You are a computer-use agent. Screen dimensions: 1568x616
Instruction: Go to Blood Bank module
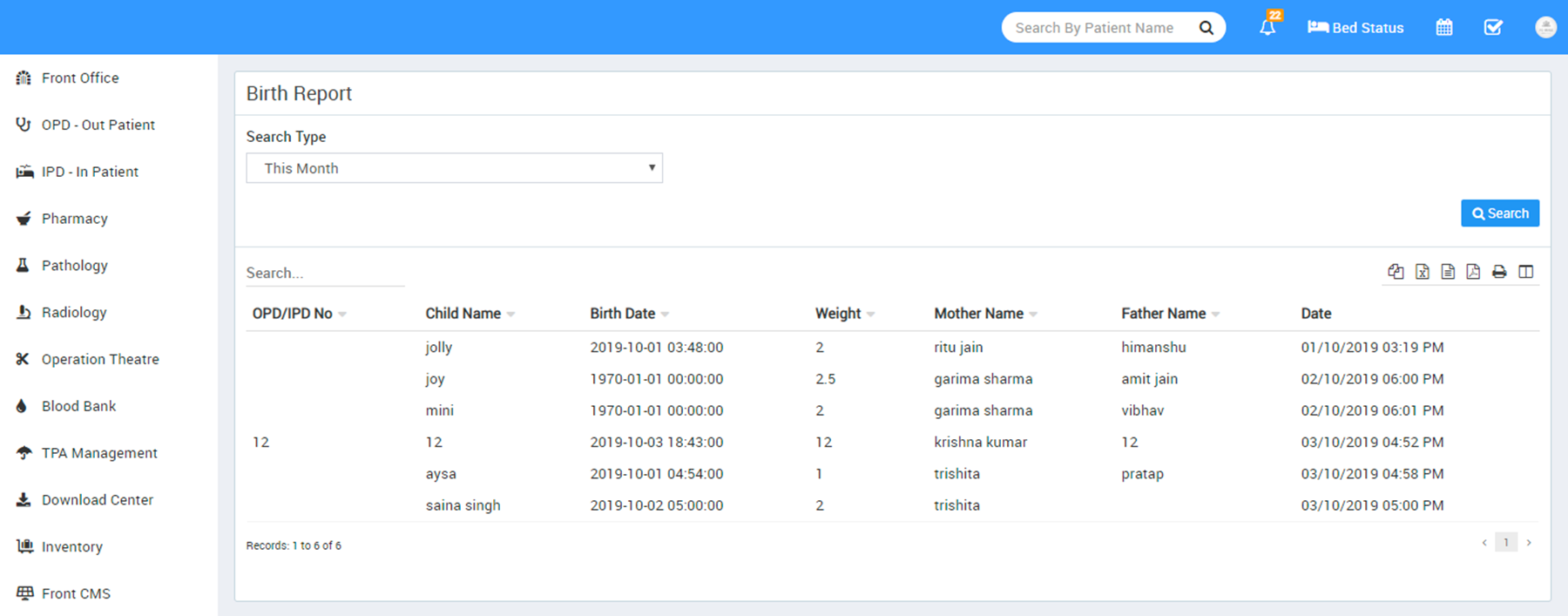click(78, 406)
